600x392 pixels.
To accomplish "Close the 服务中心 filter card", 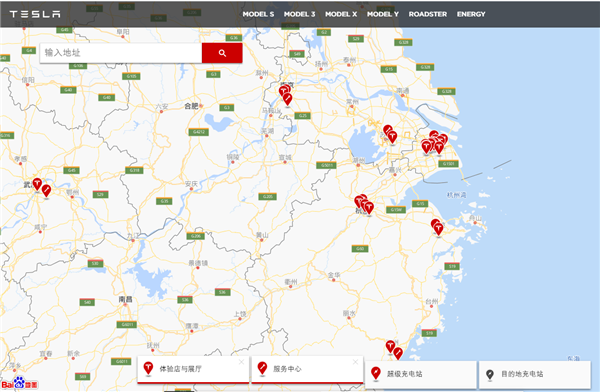I will 355,362.
